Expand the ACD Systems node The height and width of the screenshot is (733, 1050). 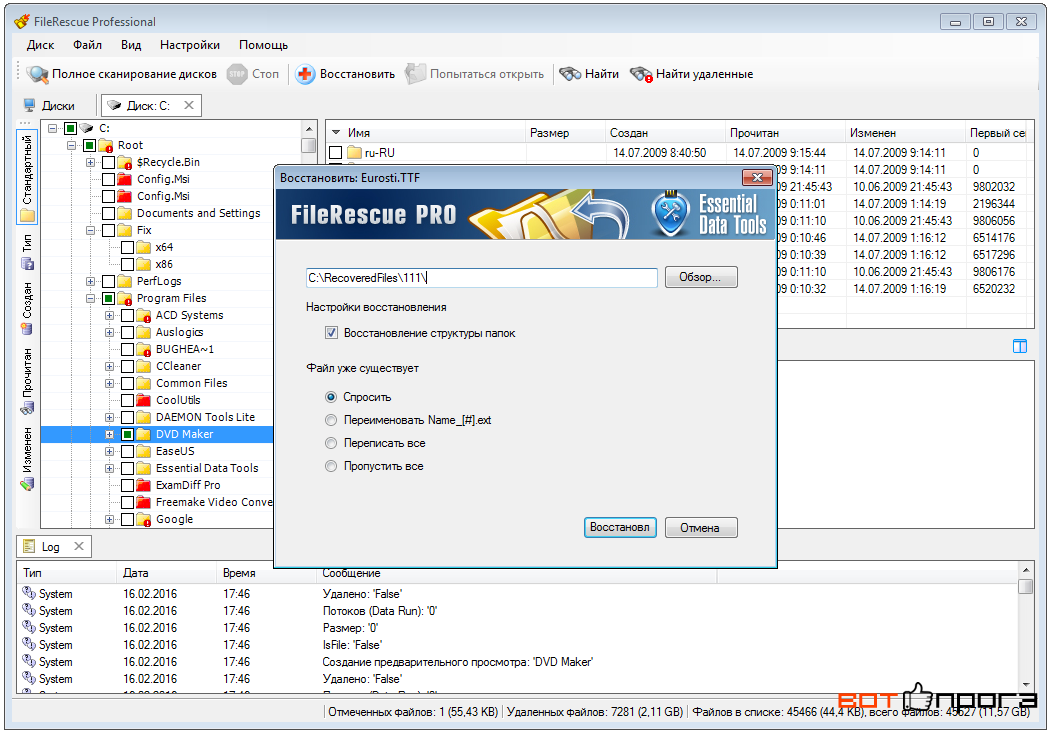pyautogui.click(x=109, y=315)
